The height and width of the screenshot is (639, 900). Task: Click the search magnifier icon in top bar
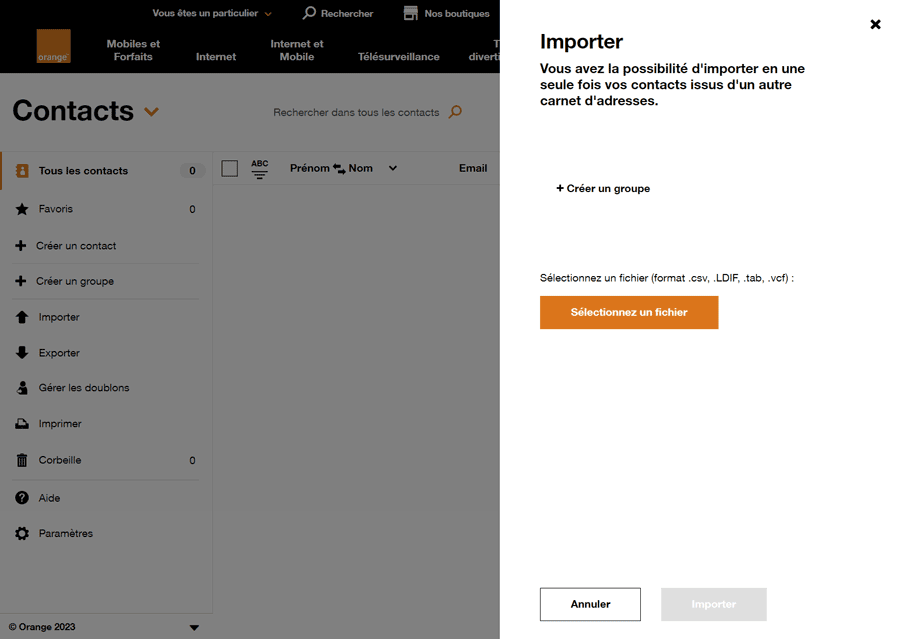point(309,13)
